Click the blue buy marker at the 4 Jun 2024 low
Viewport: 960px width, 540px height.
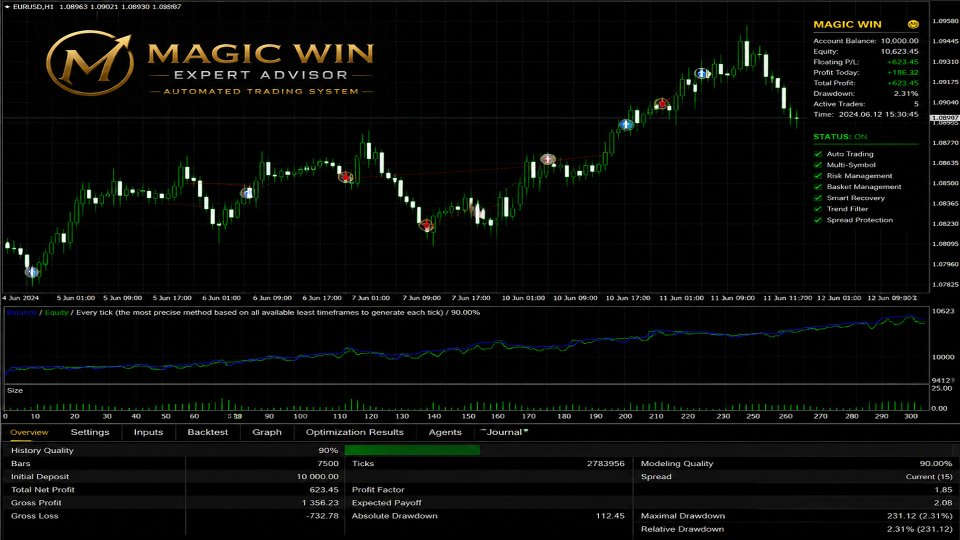32,272
